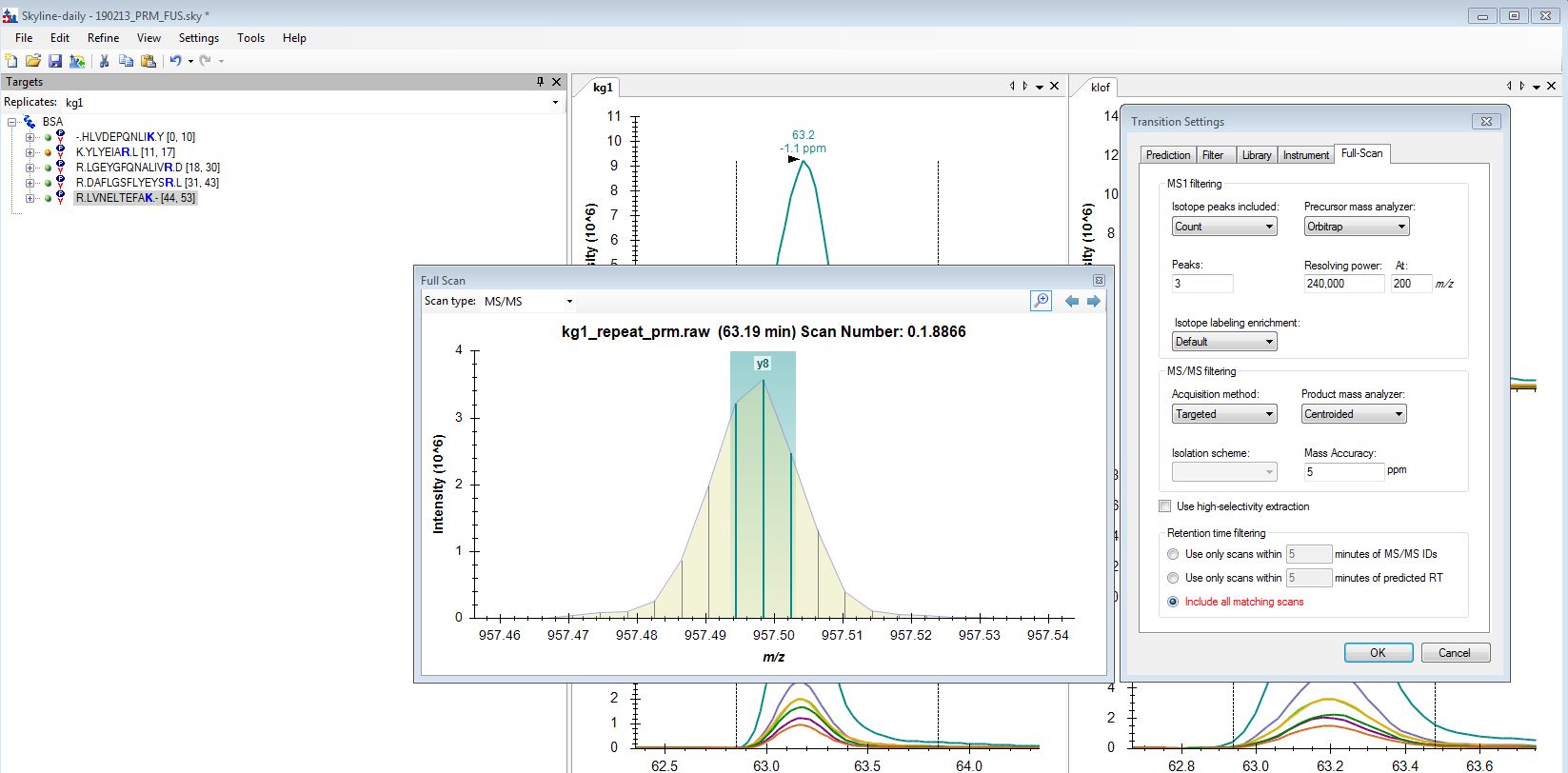Toggle the magnifier zoom icon in Full Scan
1568x773 pixels.
tap(1041, 301)
